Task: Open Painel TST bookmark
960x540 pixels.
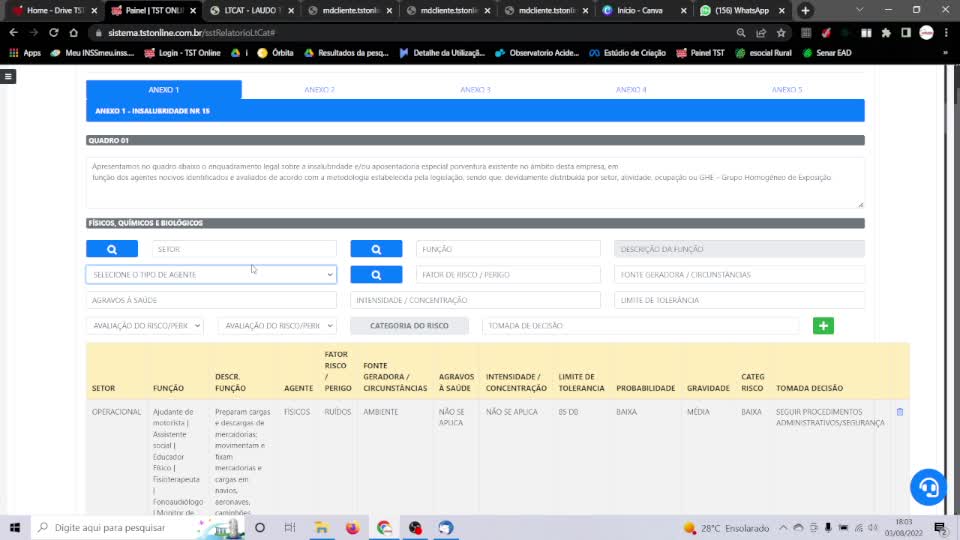Action: 700,53
